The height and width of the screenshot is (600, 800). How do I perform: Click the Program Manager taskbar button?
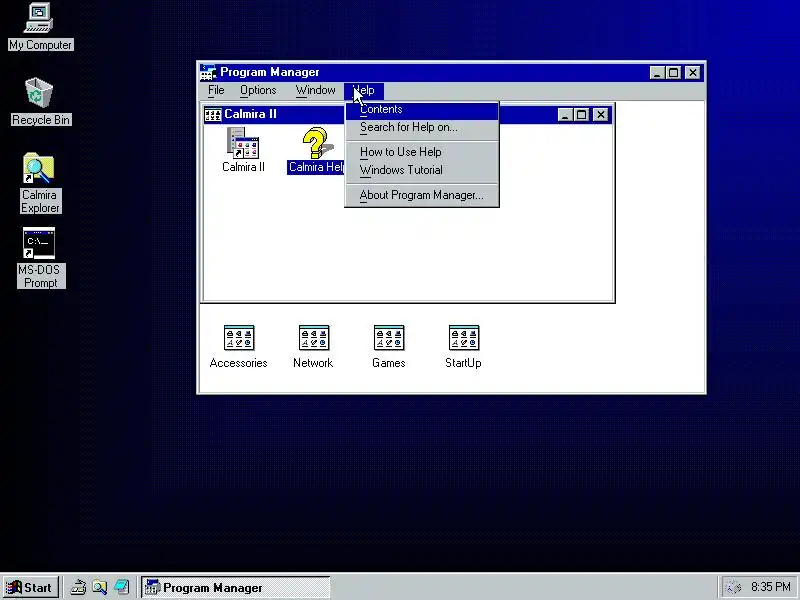236,588
